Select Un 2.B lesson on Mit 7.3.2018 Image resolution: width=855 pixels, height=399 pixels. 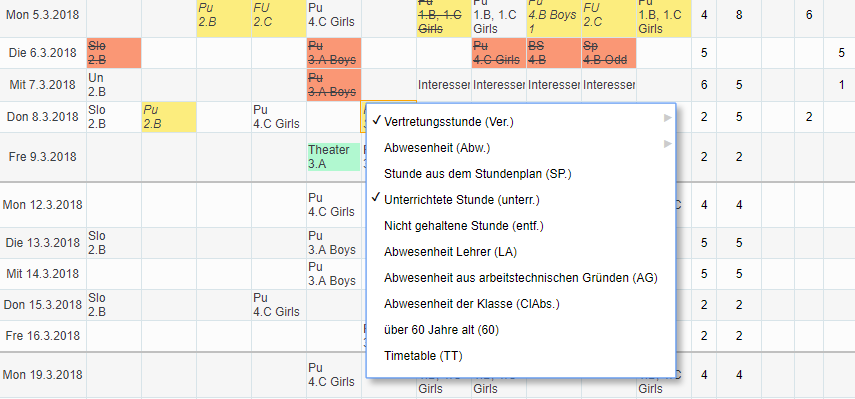click(114, 85)
